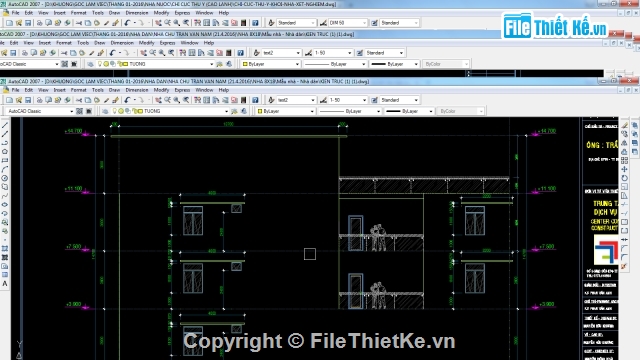Viewport: 640px width, 360px height.
Task: Open File menu in the front window
Action: click(x=16, y=90)
